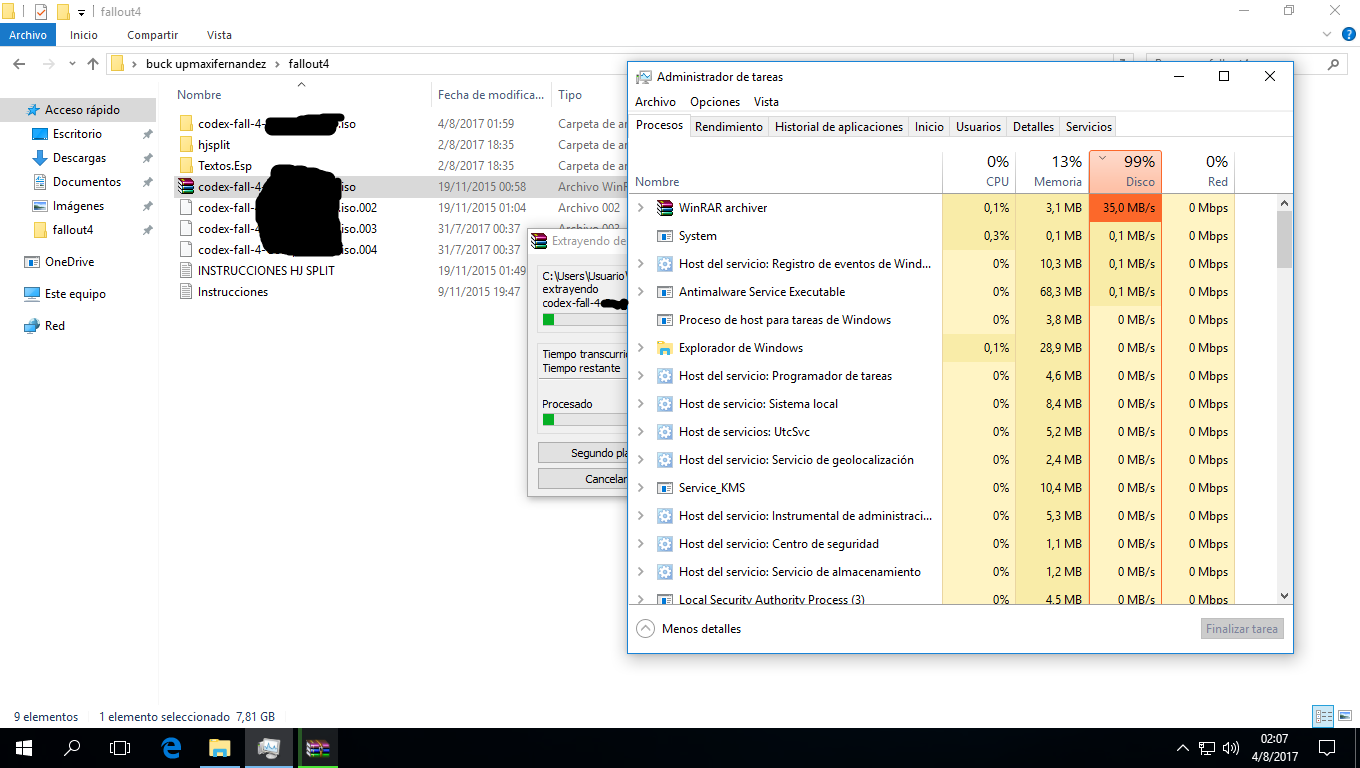Click the Textos.Esp folder icon

[x=186, y=166]
